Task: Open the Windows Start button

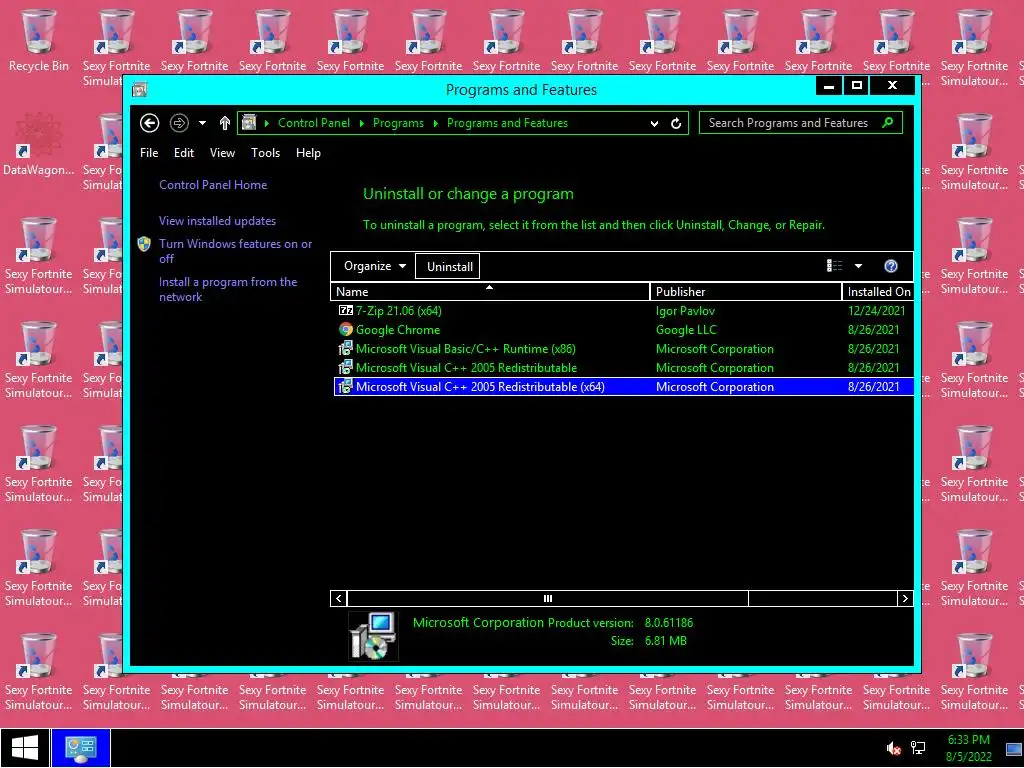Action: click(x=25, y=748)
